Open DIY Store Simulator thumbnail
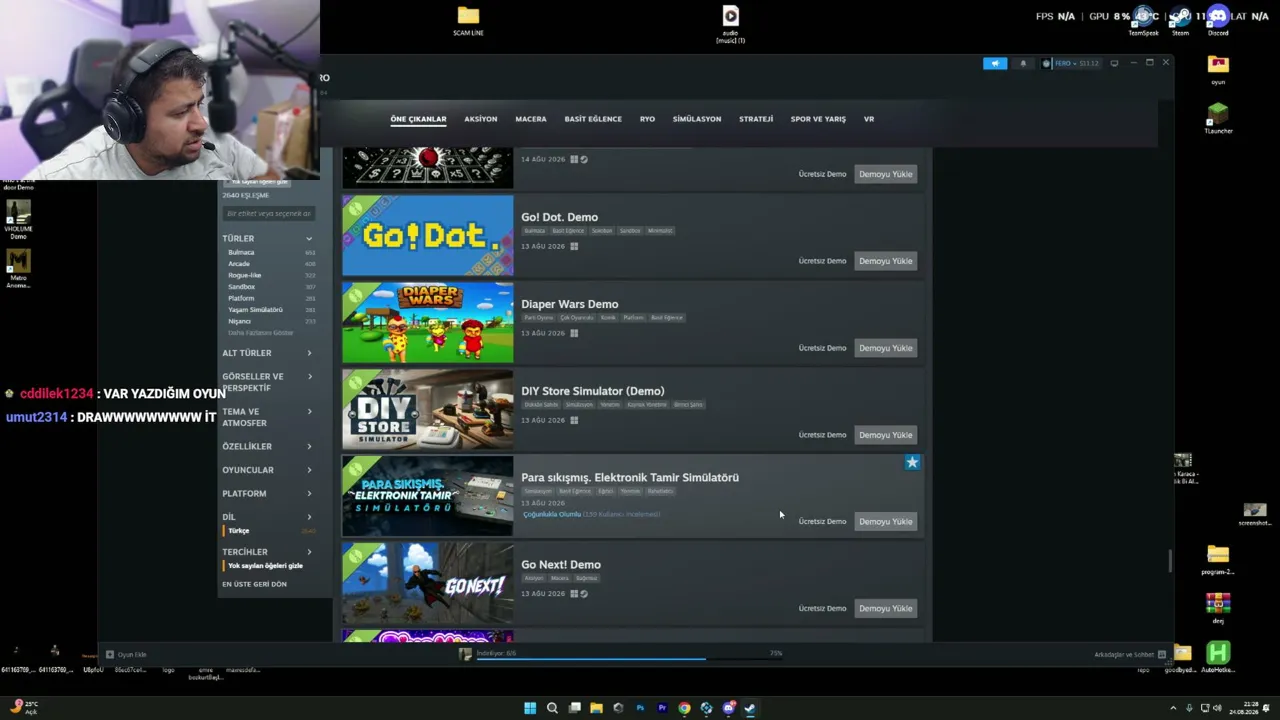This screenshot has width=1280, height=720. coord(428,409)
